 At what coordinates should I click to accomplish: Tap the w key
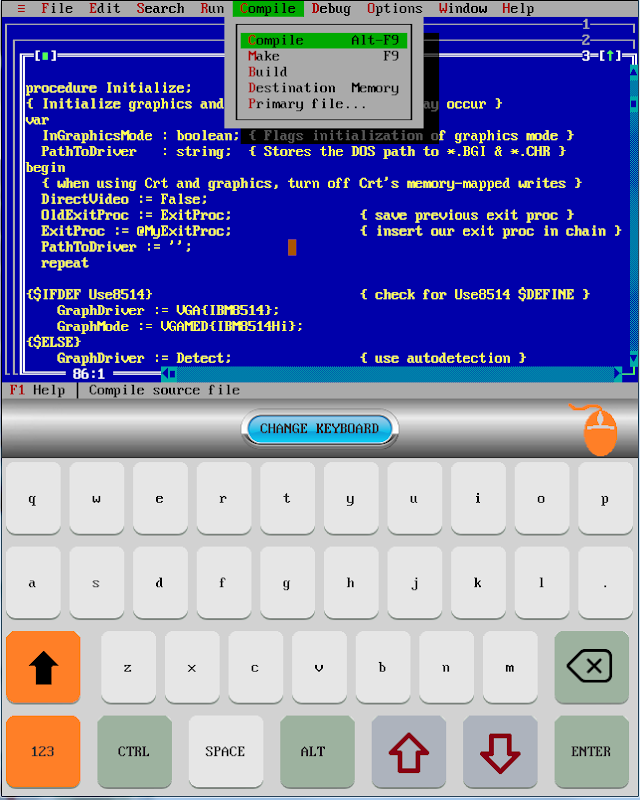(x=96, y=498)
